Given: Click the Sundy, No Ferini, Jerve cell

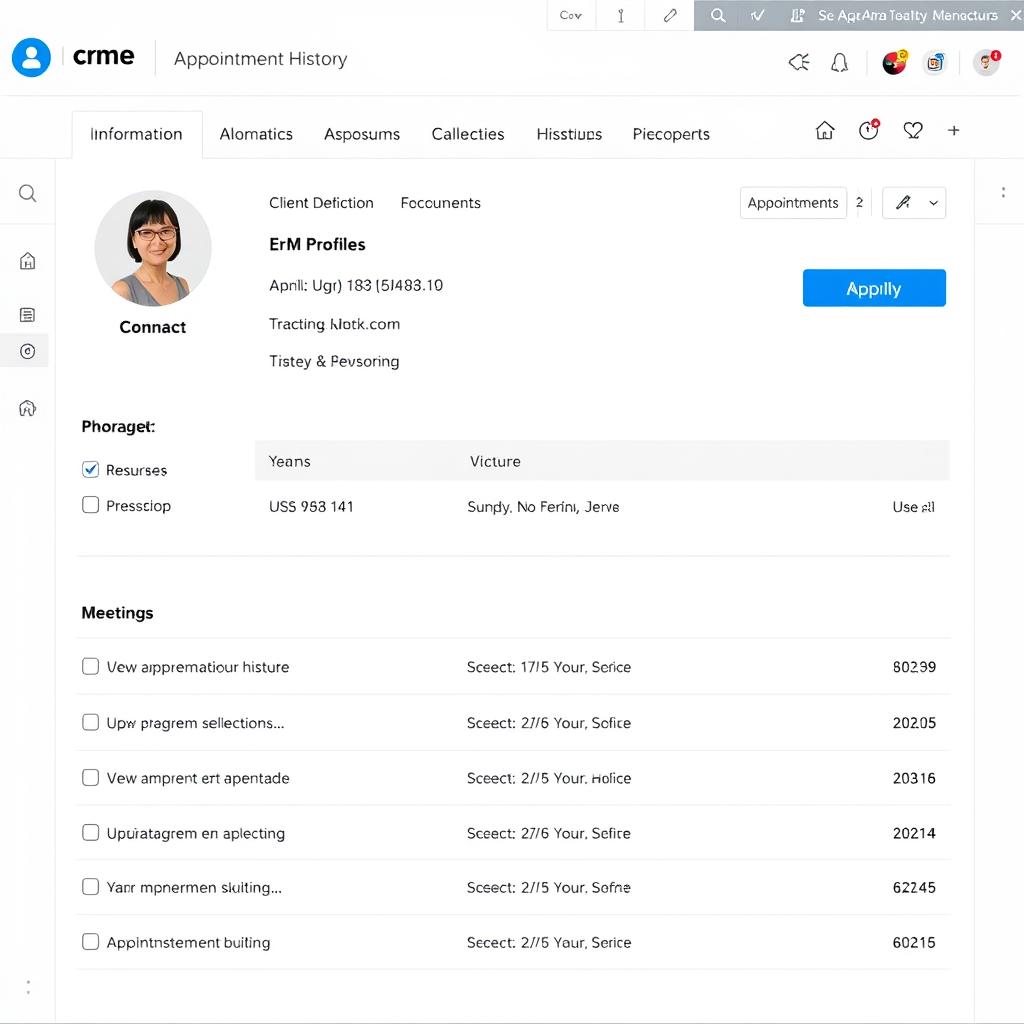Looking at the screenshot, I should click(543, 507).
